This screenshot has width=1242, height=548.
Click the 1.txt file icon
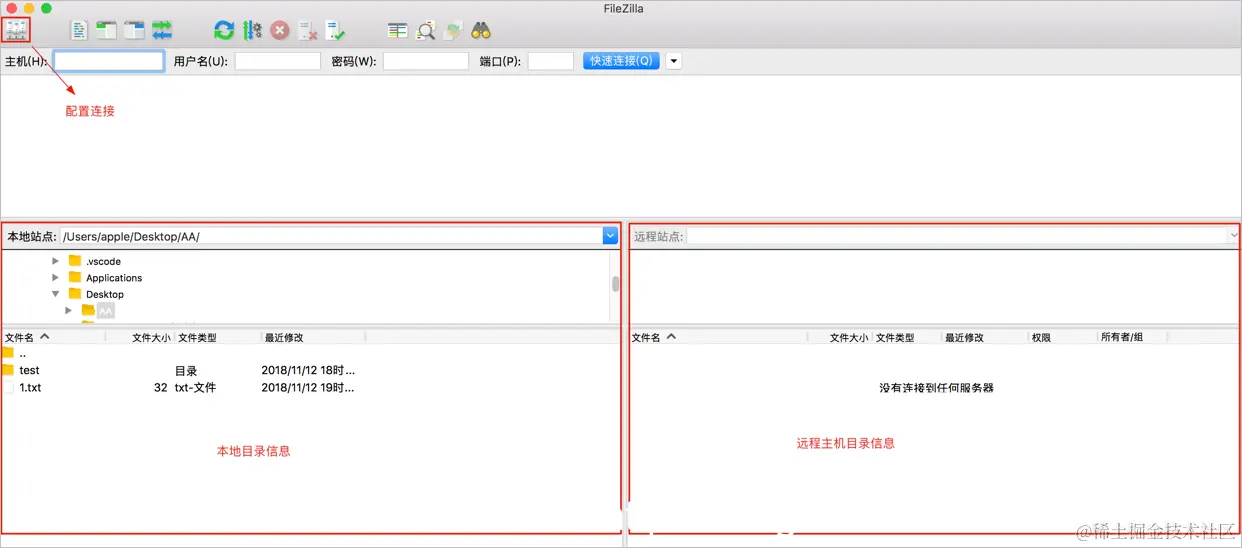coord(8,387)
